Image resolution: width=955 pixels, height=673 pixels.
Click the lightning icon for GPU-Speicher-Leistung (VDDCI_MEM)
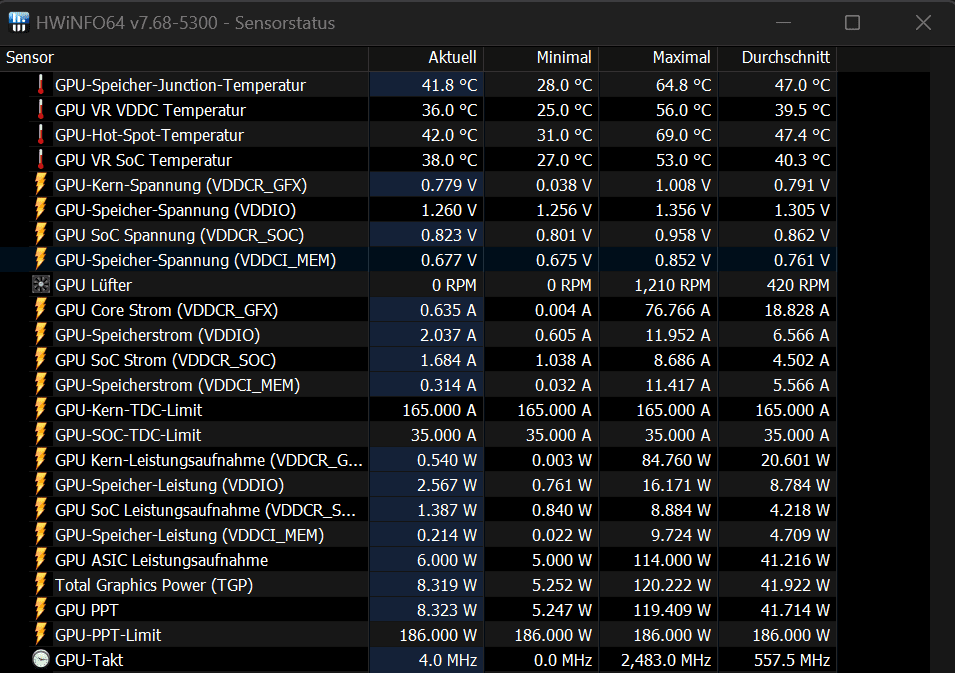tap(41, 534)
